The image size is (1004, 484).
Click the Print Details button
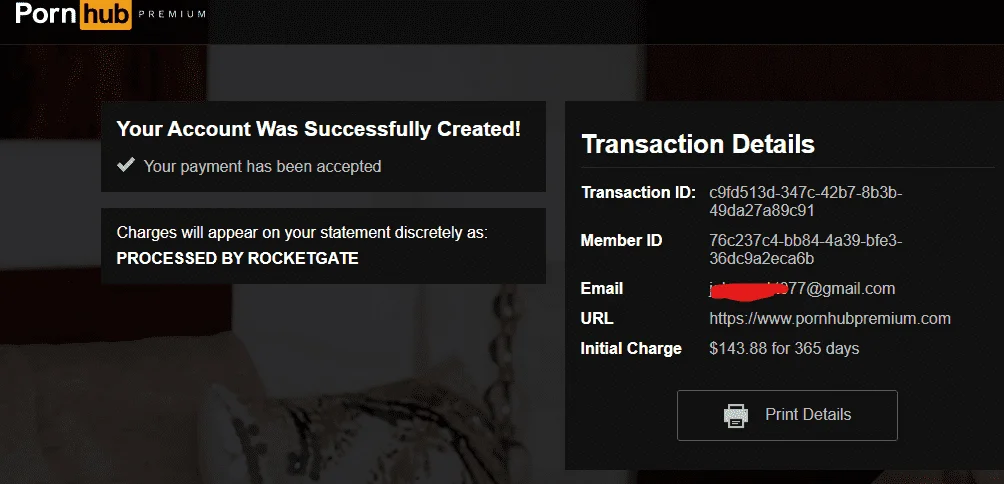point(787,415)
